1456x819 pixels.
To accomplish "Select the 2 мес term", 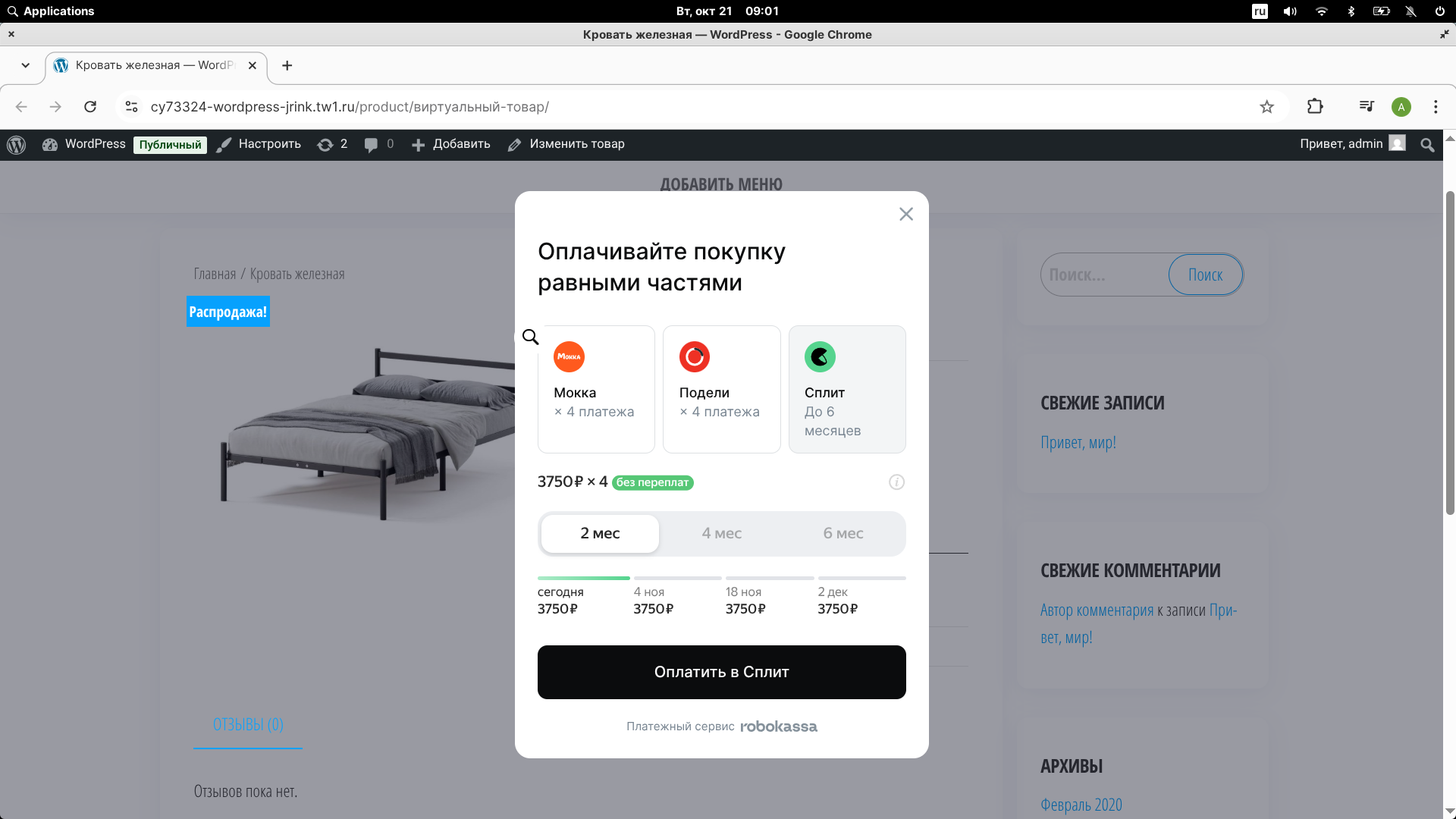I will [600, 533].
